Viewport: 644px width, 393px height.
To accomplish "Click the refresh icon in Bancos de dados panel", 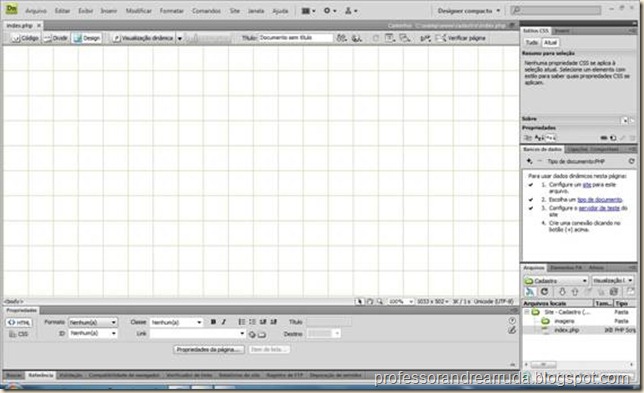I will (x=631, y=161).
